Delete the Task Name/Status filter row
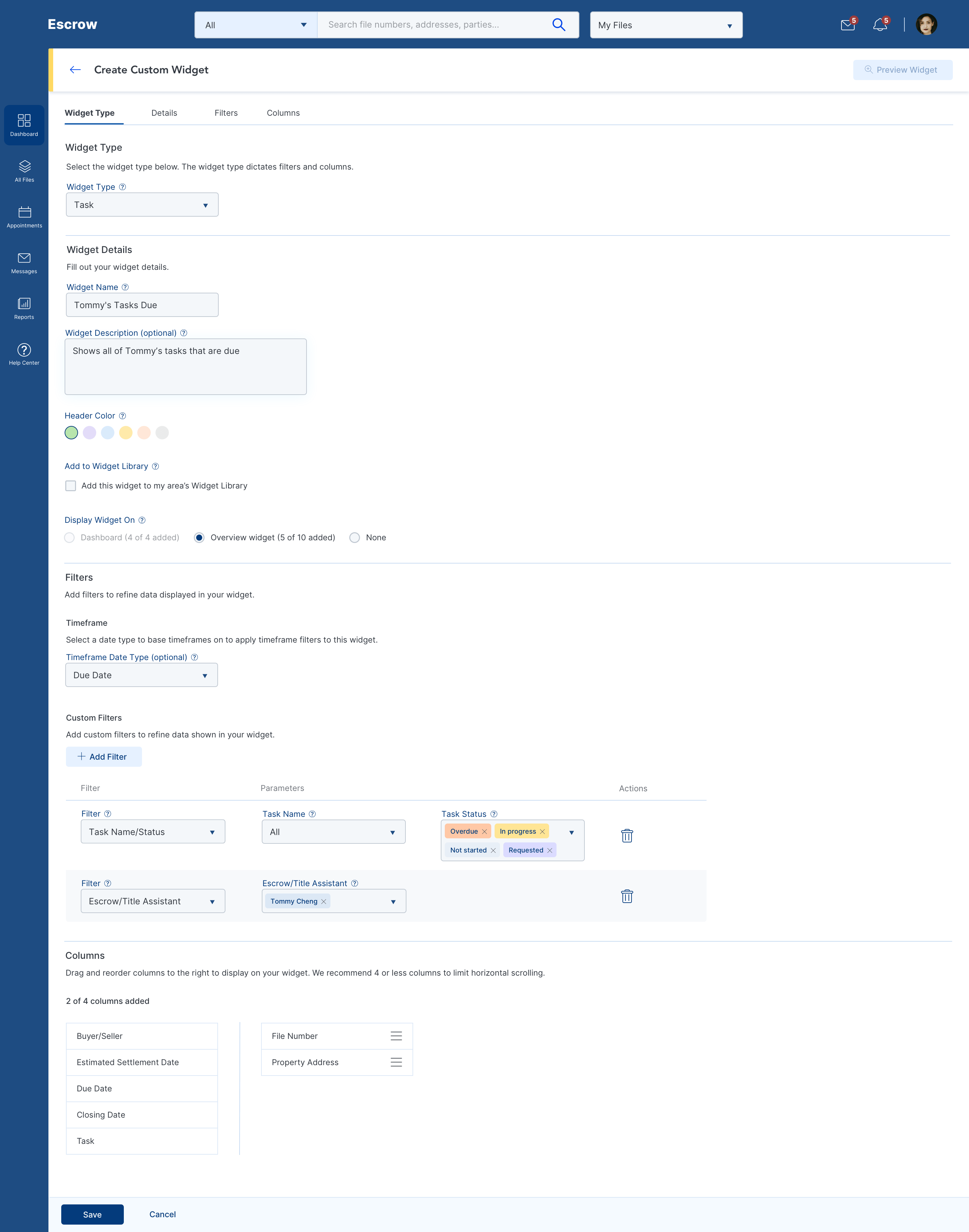This screenshot has width=969, height=1232. pyautogui.click(x=627, y=835)
